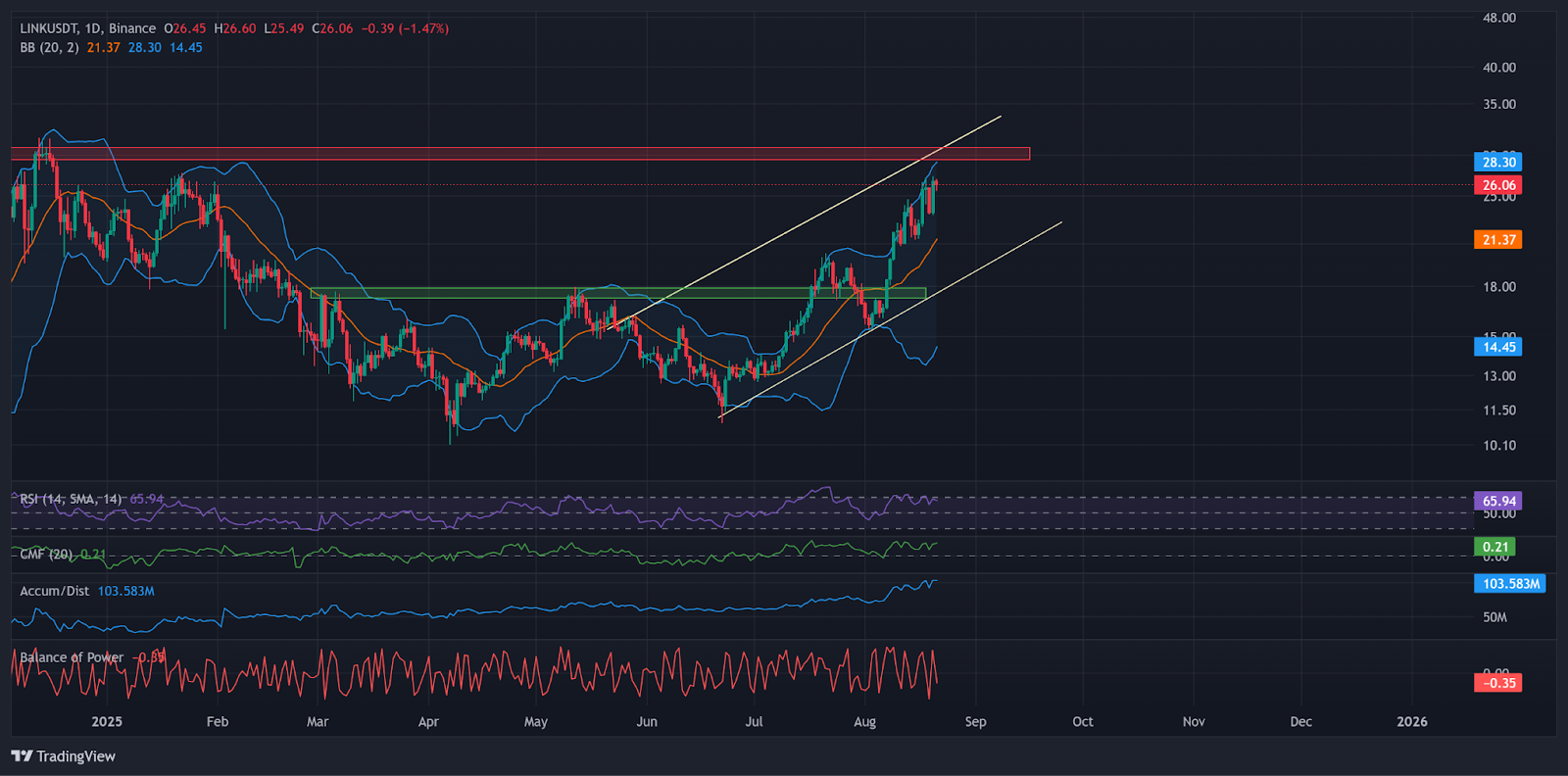Click the 103.583M Accum/Dist value tag
Viewport: 1568px width, 776px height.
(x=1509, y=584)
